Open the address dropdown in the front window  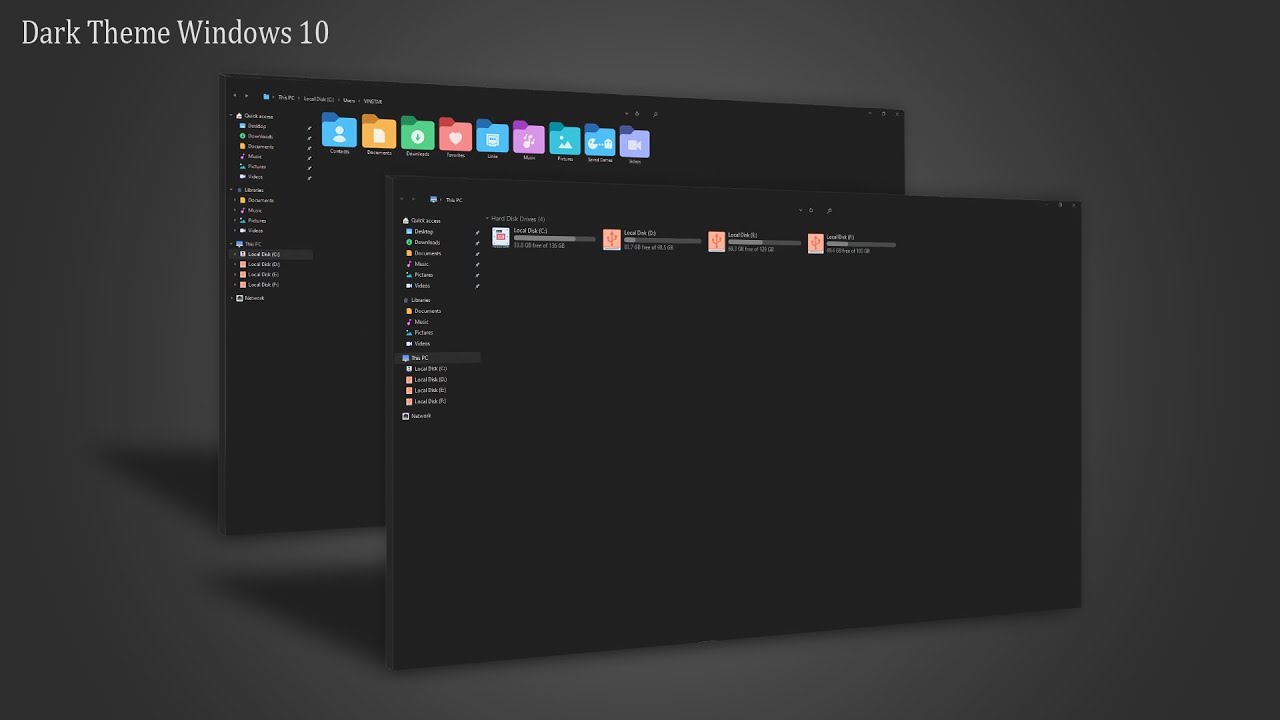[x=800, y=211]
